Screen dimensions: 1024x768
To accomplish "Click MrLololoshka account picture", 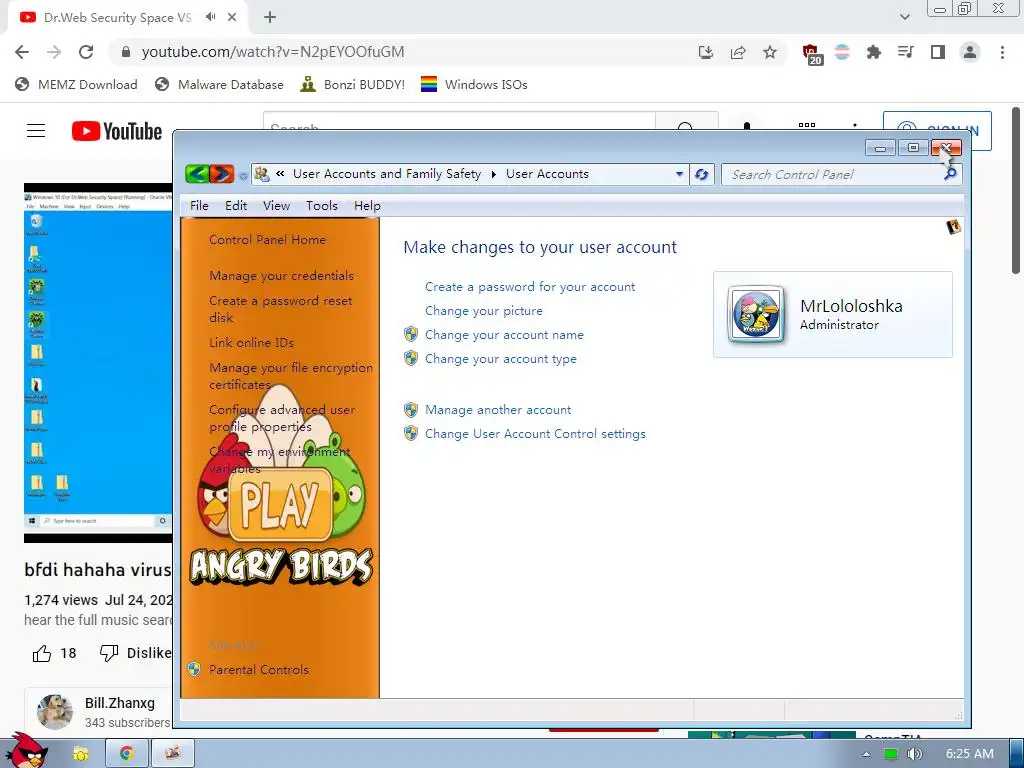I will tap(756, 314).
